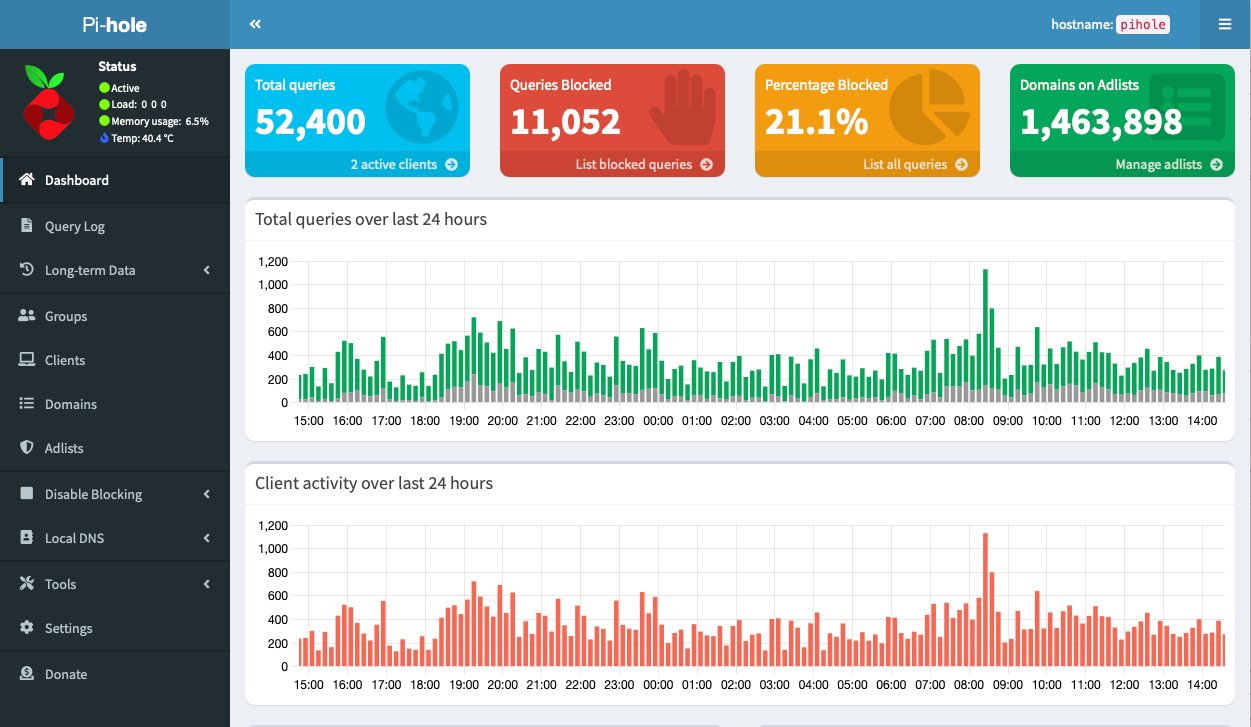
Task: Open the hamburger menu at top right
Action: [x=1224, y=24]
